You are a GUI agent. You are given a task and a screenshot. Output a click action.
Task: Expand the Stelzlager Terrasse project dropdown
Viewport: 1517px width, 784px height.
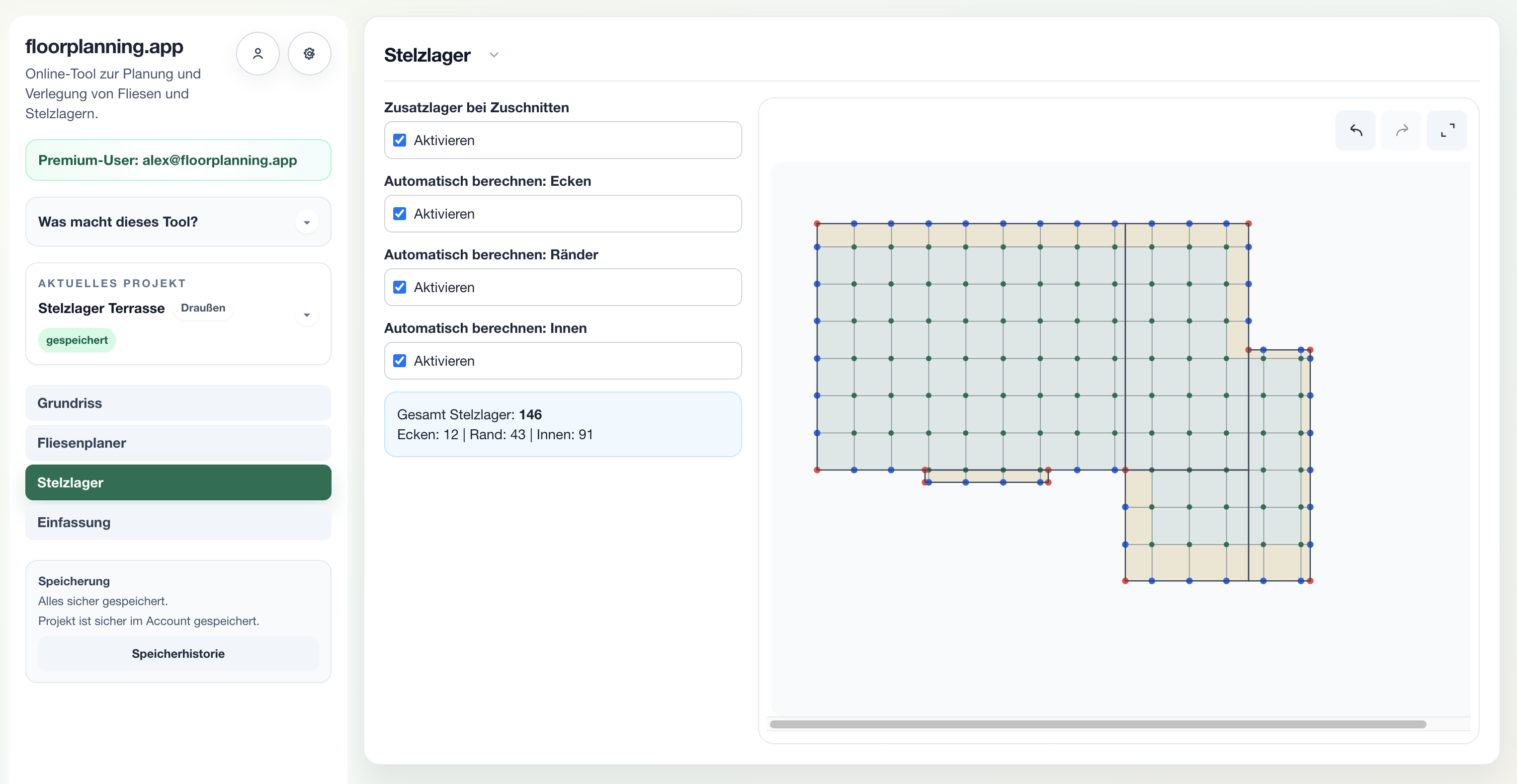click(306, 315)
